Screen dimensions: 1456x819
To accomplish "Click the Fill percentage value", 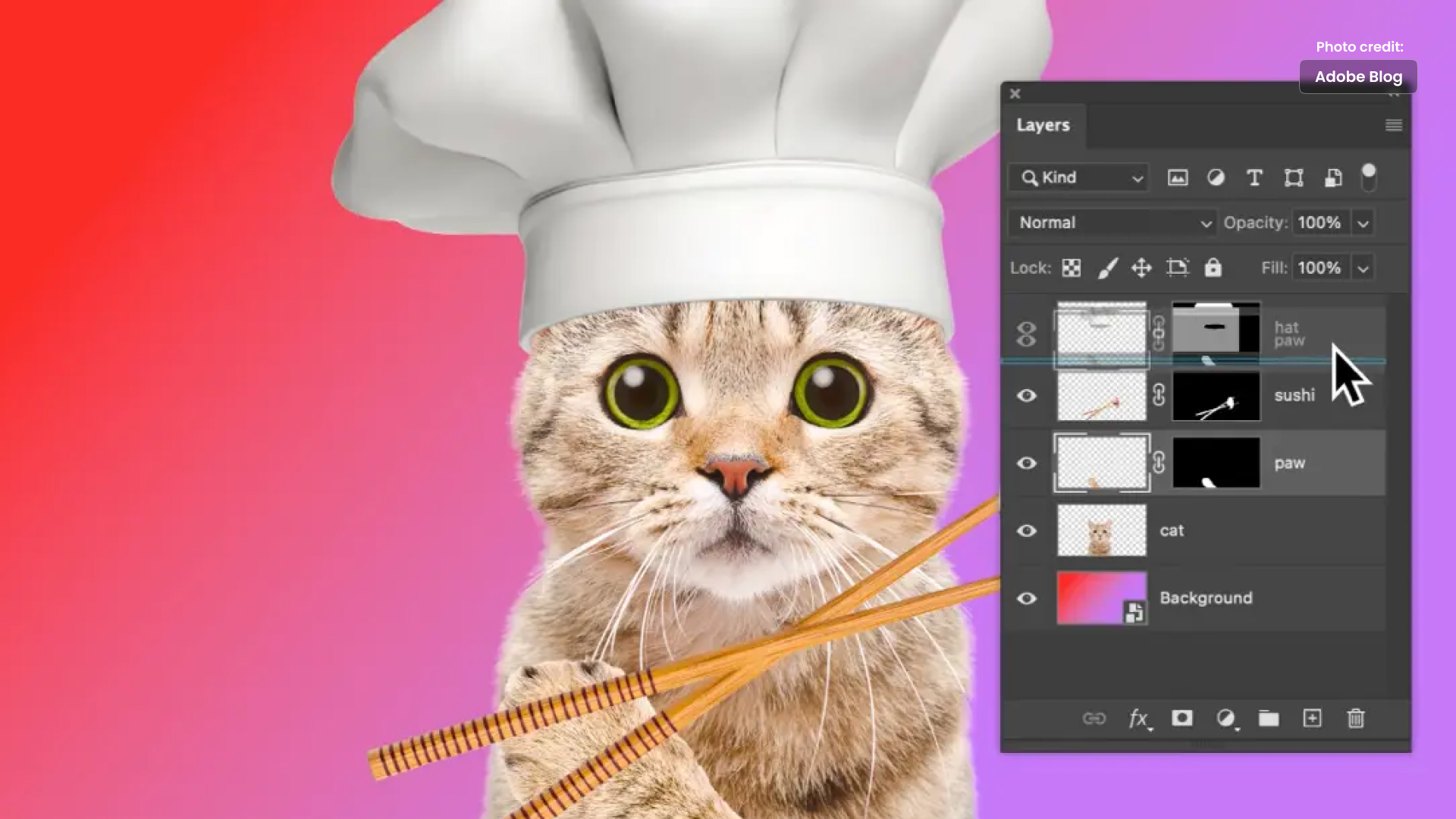I will [x=1319, y=268].
